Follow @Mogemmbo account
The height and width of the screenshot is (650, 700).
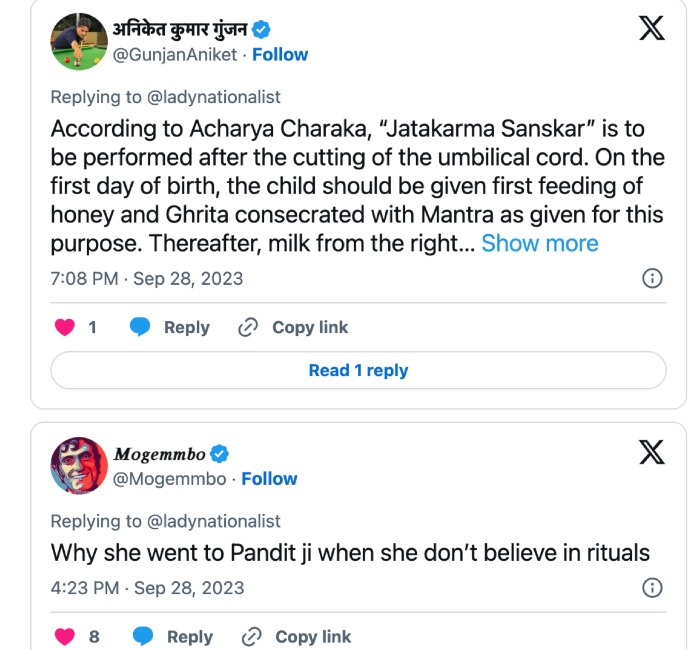(269, 479)
